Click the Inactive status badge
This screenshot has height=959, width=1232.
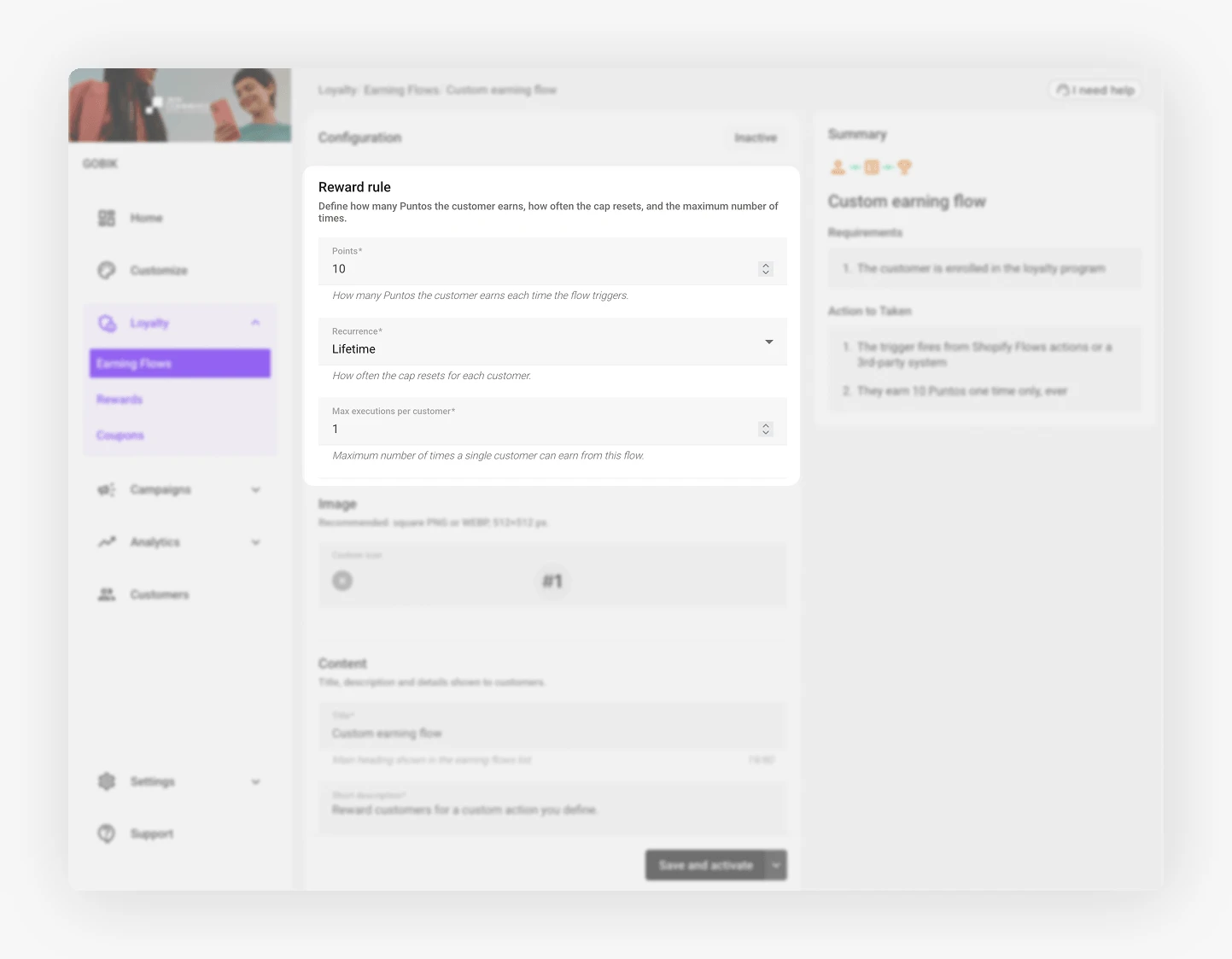756,137
